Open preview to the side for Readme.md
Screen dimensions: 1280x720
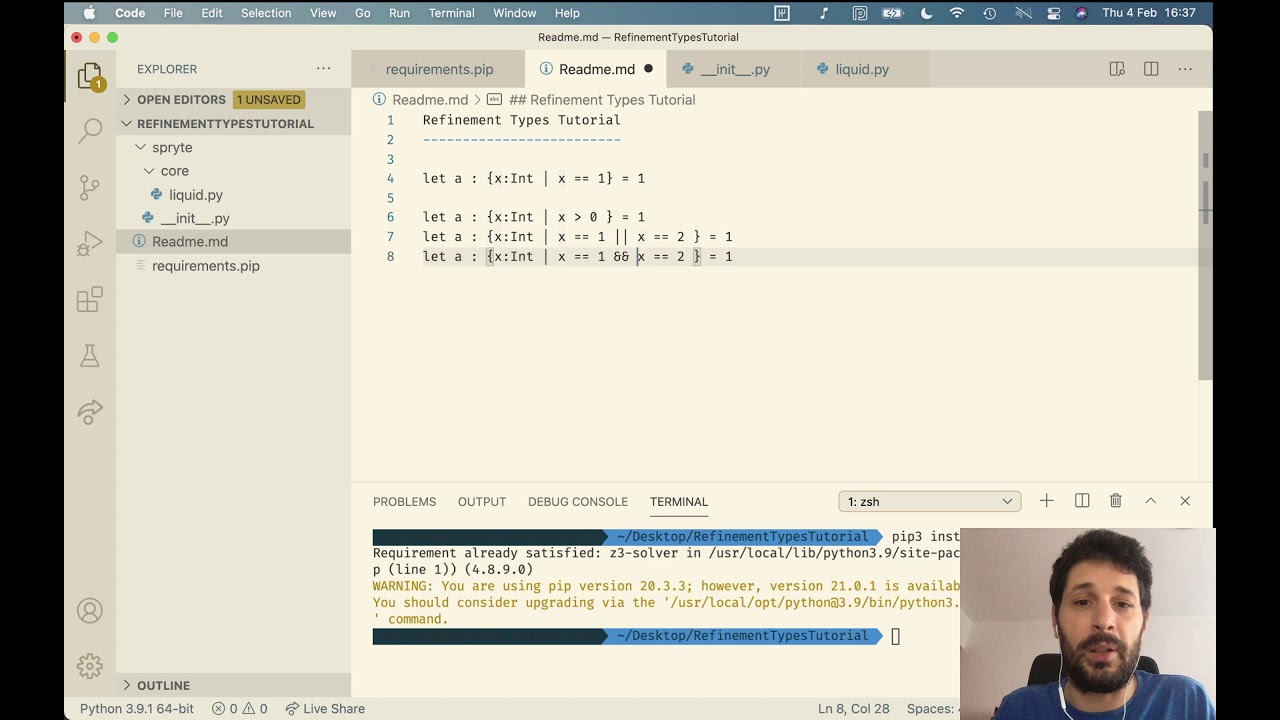1117,69
